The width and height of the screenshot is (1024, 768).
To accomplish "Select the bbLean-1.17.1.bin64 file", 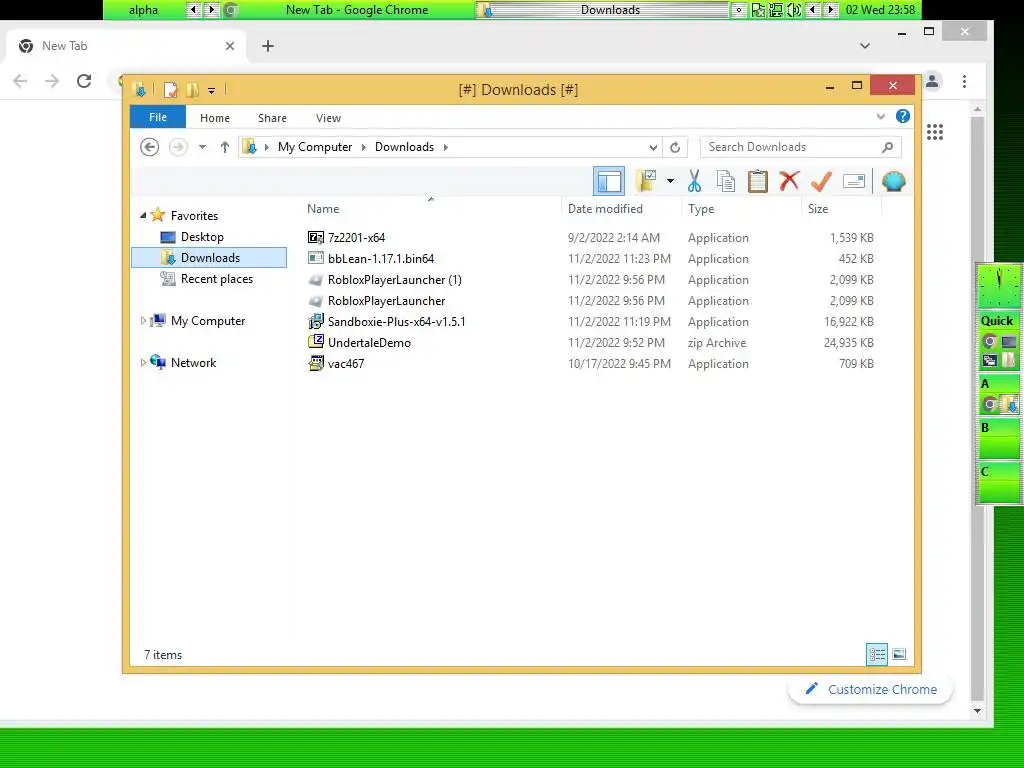I will click(381, 259).
